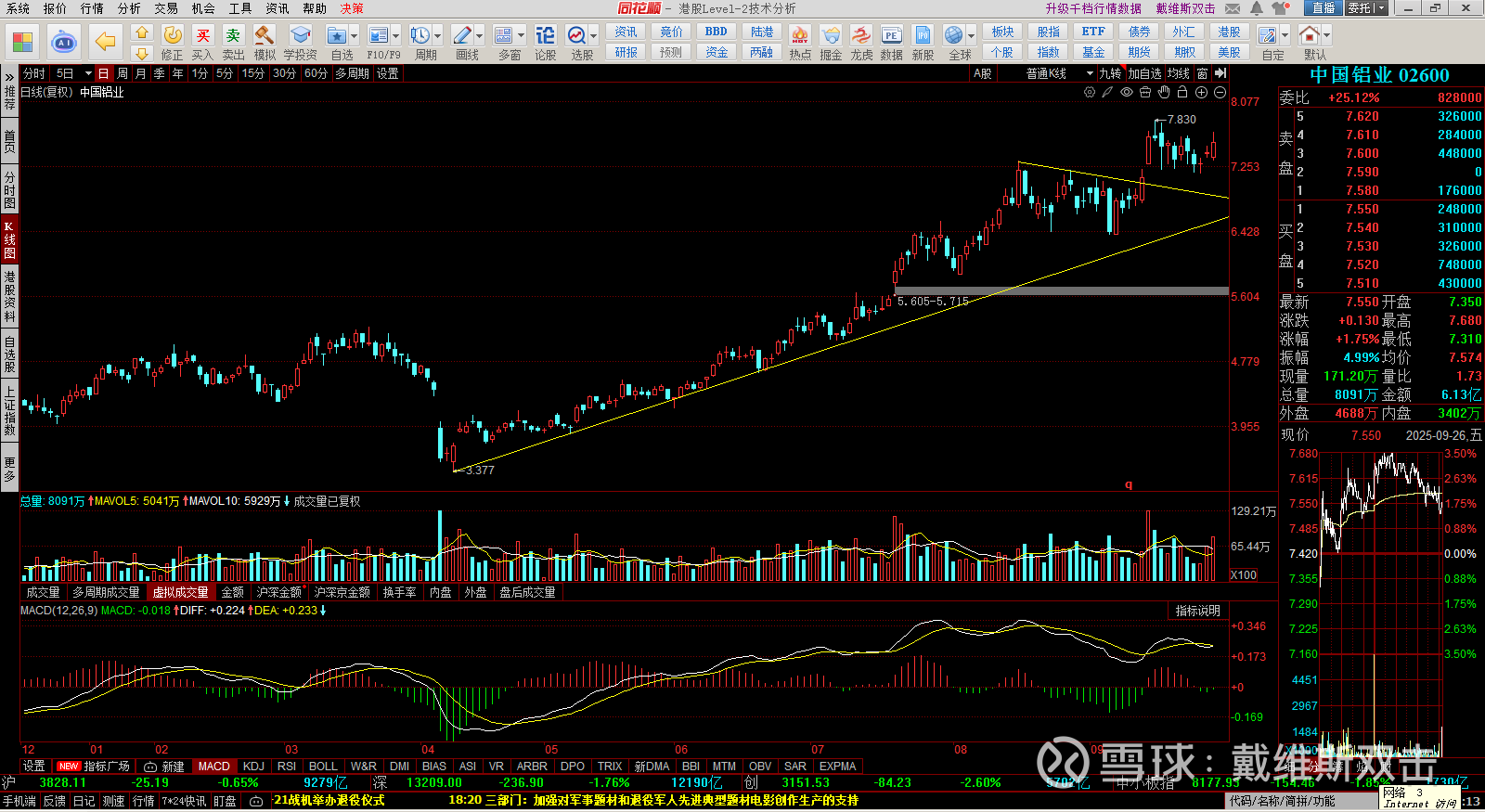Viewport: 1485px width, 812px height.
Task: Open the AI assistant robot icon
Action: 63,42
